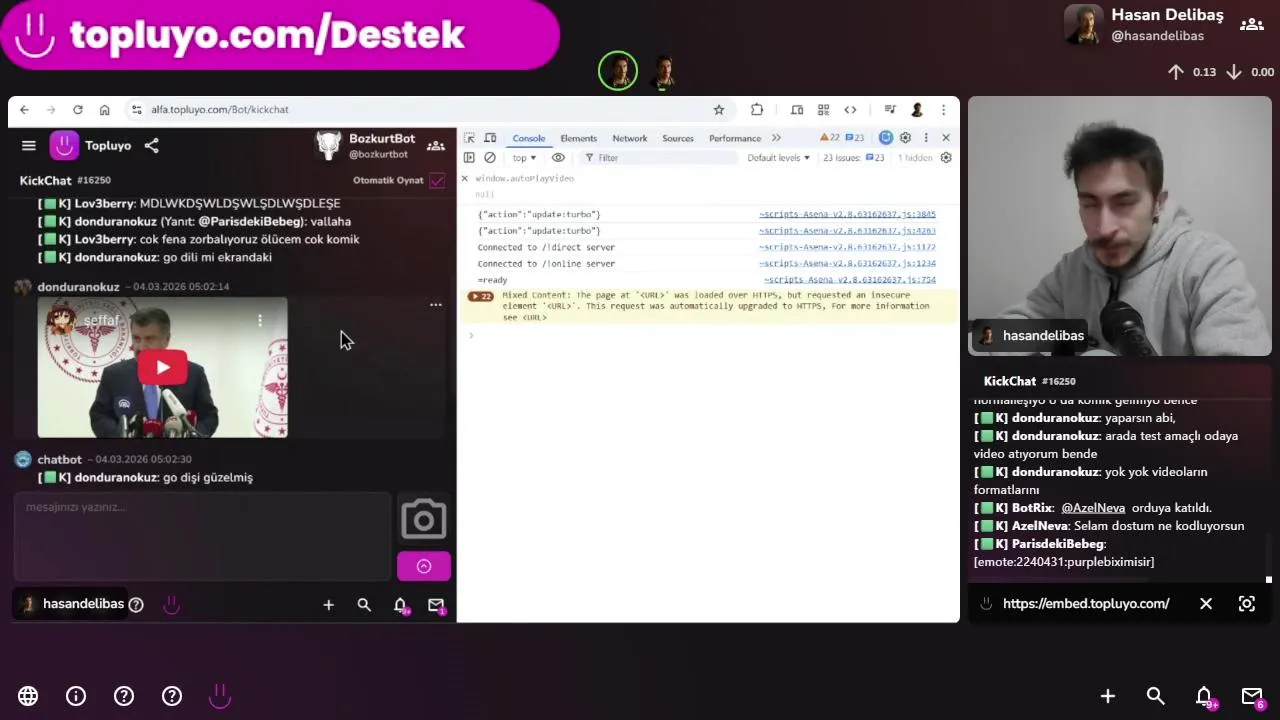Select the DevTools inspect element picker
Screen dimensions: 1280x720
[469, 138]
